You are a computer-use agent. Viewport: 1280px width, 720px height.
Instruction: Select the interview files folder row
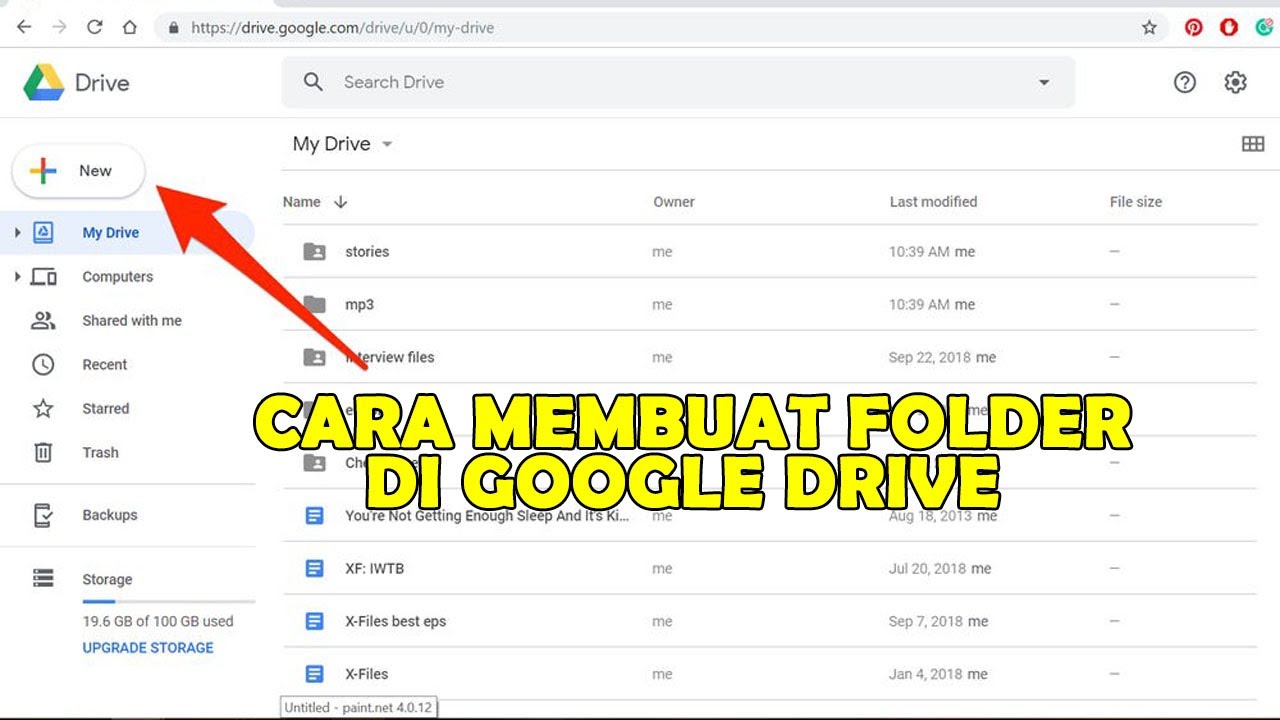(x=770, y=357)
